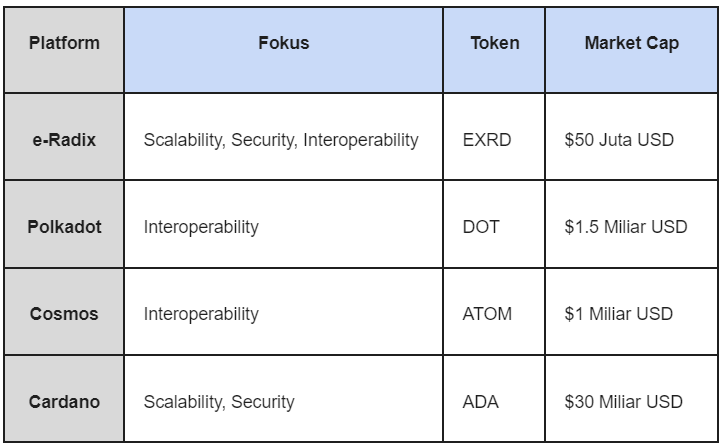
Task: Select the Cardano platform cell
Action: point(64,398)
